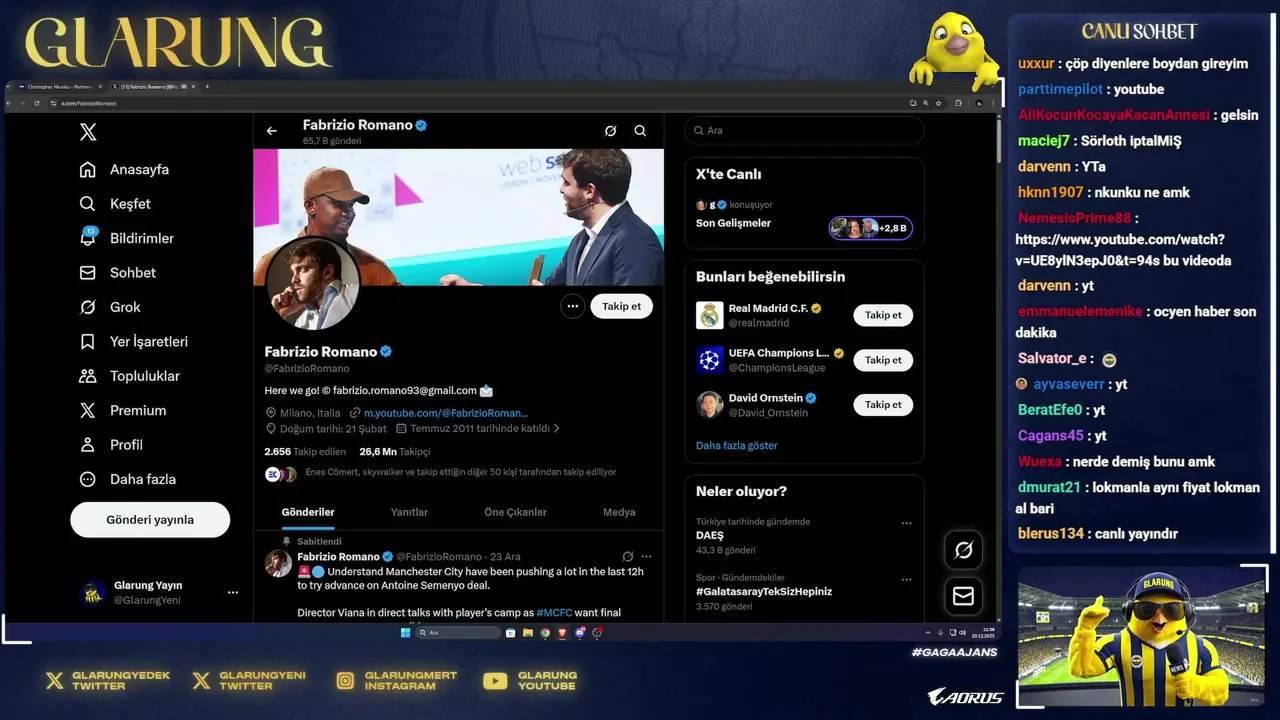Open Fabrizio Romano's profile picture

312,284
